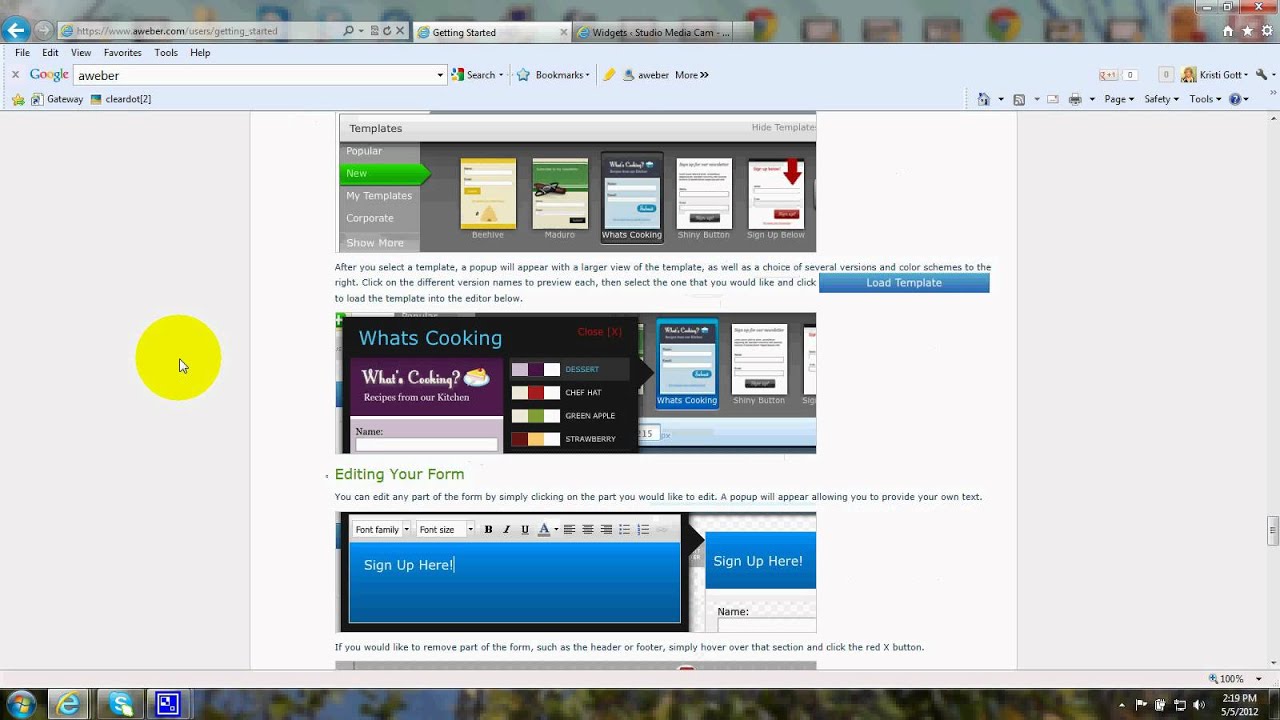Viewport: 1280px width, 720px height.
Task: Open the command bar Tools dropdown
Action: (1205, 99)
